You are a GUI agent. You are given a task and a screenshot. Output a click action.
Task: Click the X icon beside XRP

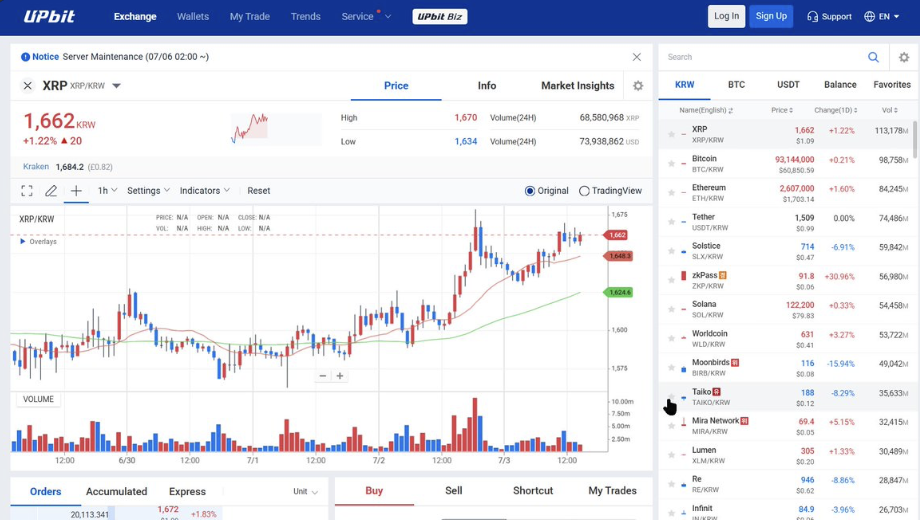(x=28, y=86)
